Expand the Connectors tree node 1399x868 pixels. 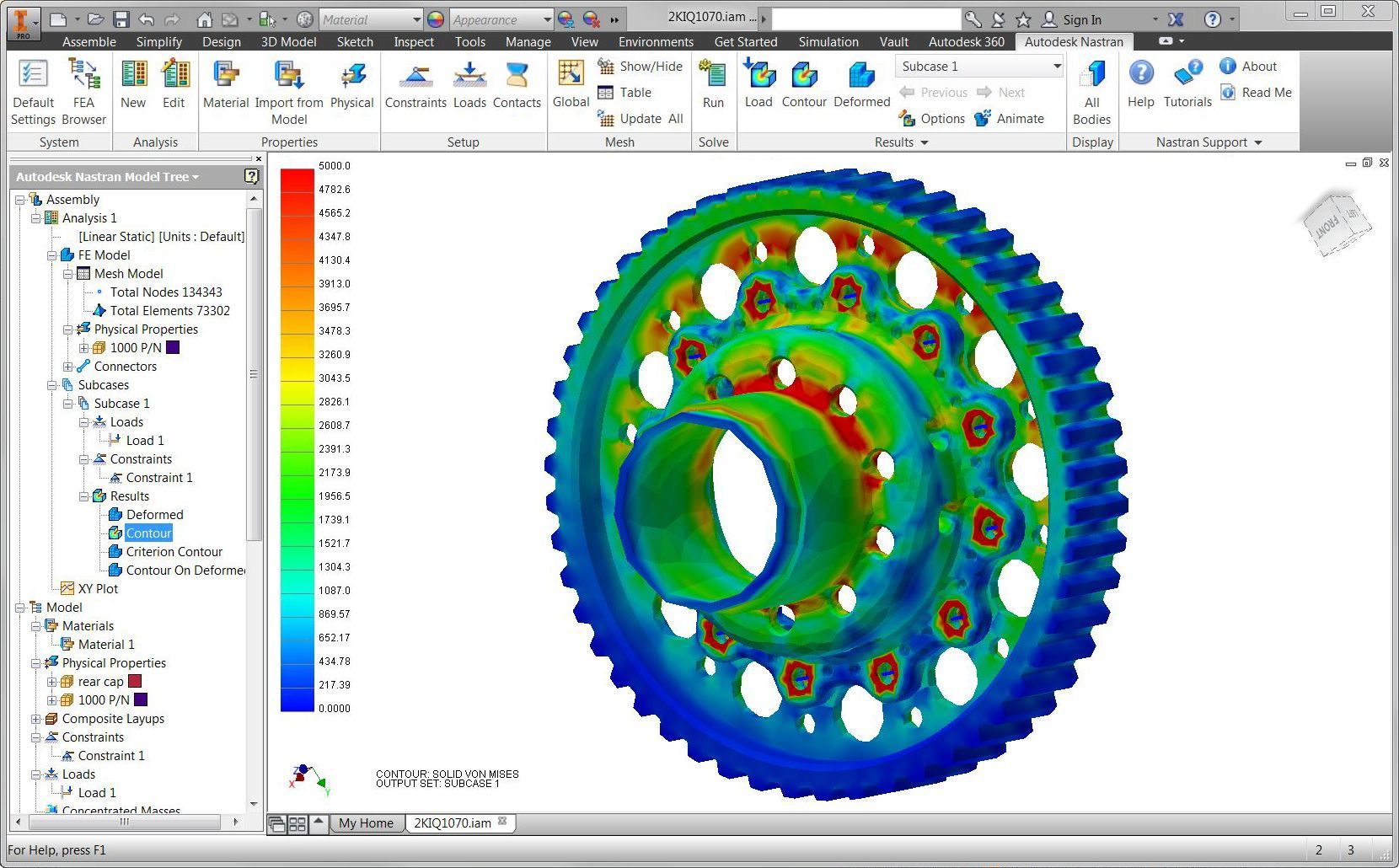[x=68, y=367]
